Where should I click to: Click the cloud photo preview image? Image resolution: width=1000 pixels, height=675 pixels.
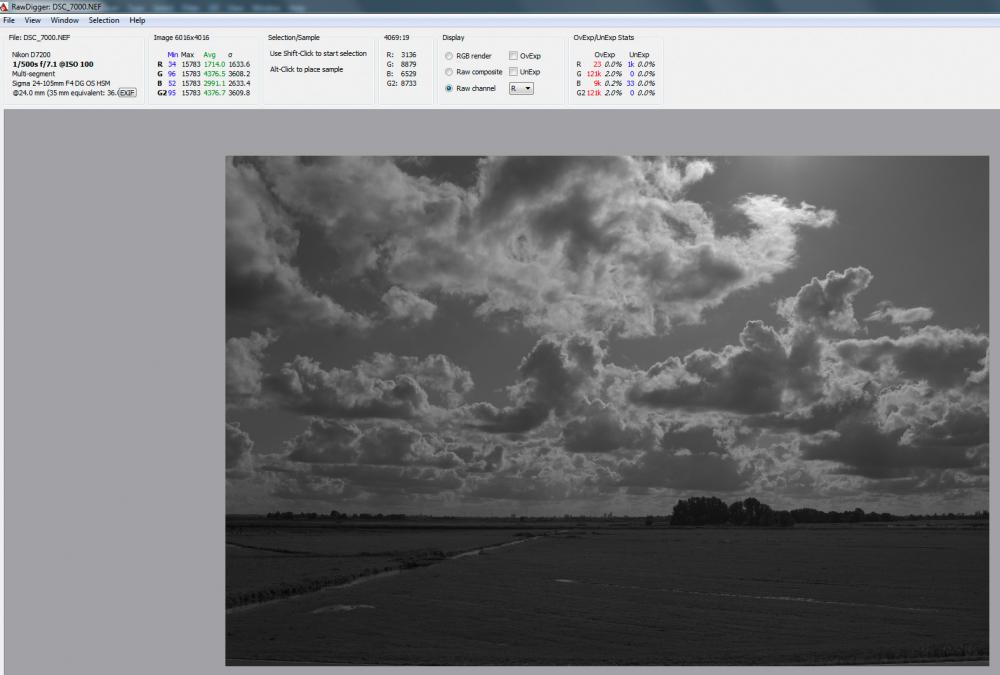click(607, 410)
